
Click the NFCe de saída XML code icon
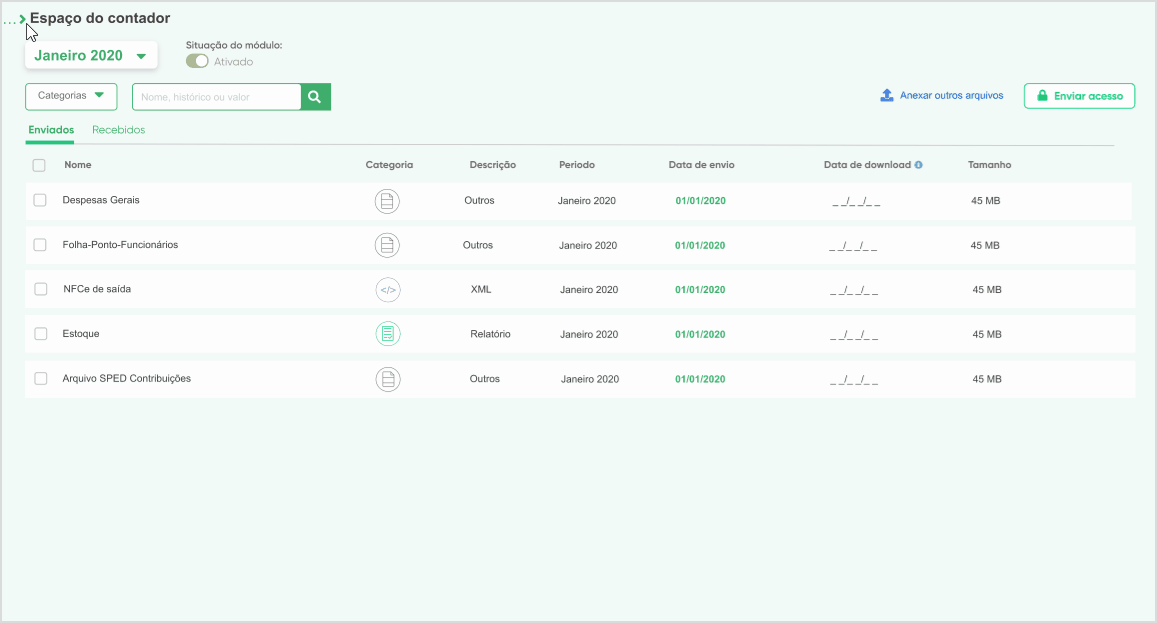(388, 289)
